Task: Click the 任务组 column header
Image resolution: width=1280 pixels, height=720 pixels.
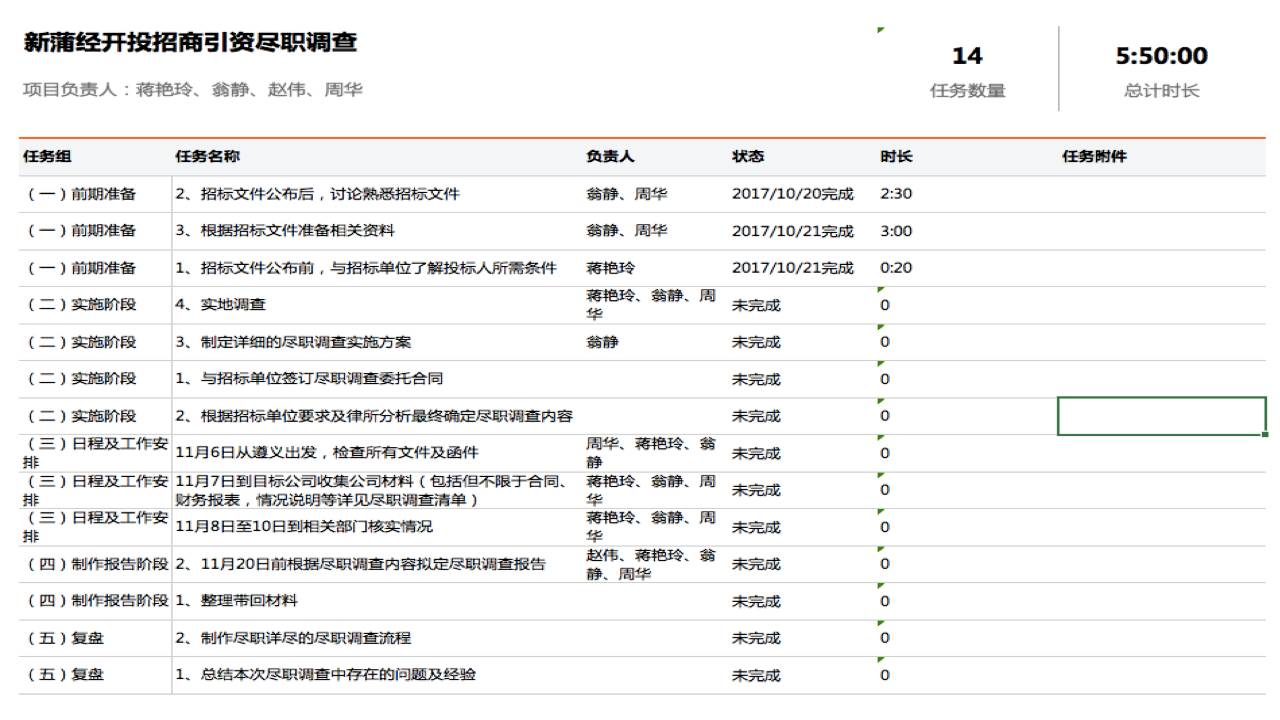Action: pyautogui.click(x=48, y=157)
